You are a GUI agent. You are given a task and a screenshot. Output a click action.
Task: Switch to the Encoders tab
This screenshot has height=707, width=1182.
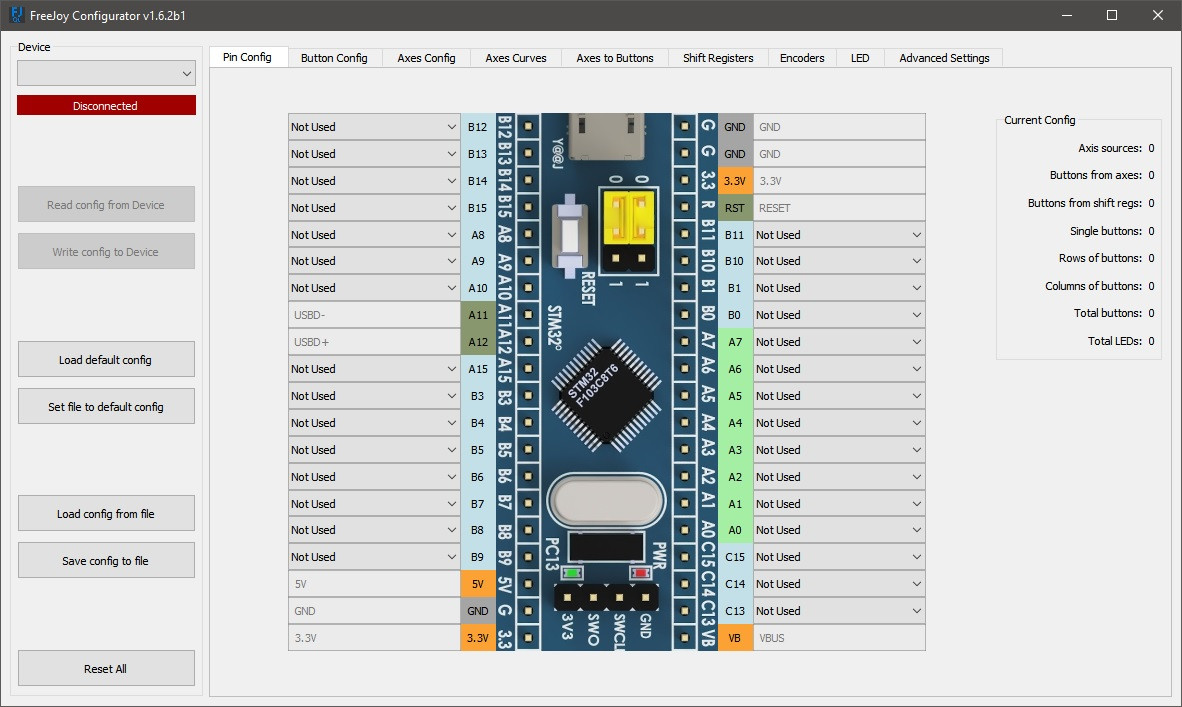coord(802,58)
